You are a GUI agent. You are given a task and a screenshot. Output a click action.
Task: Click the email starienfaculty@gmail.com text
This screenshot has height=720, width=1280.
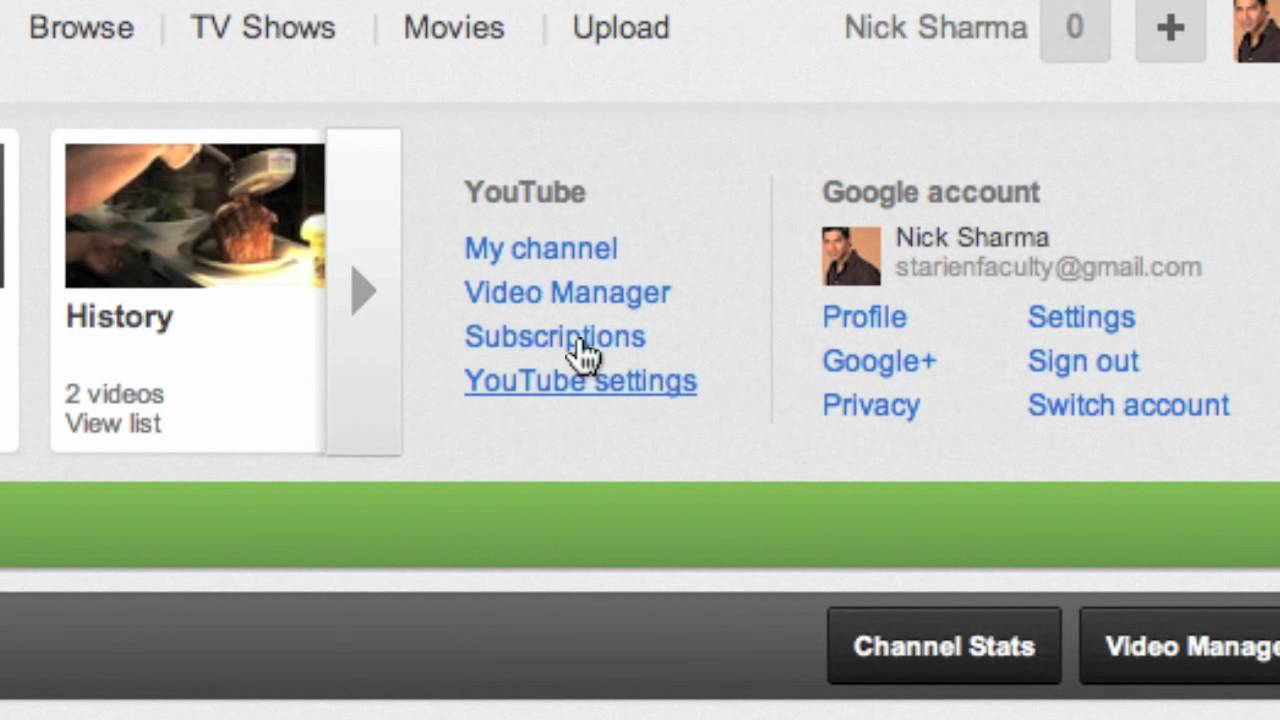[x=1048, y=268]
